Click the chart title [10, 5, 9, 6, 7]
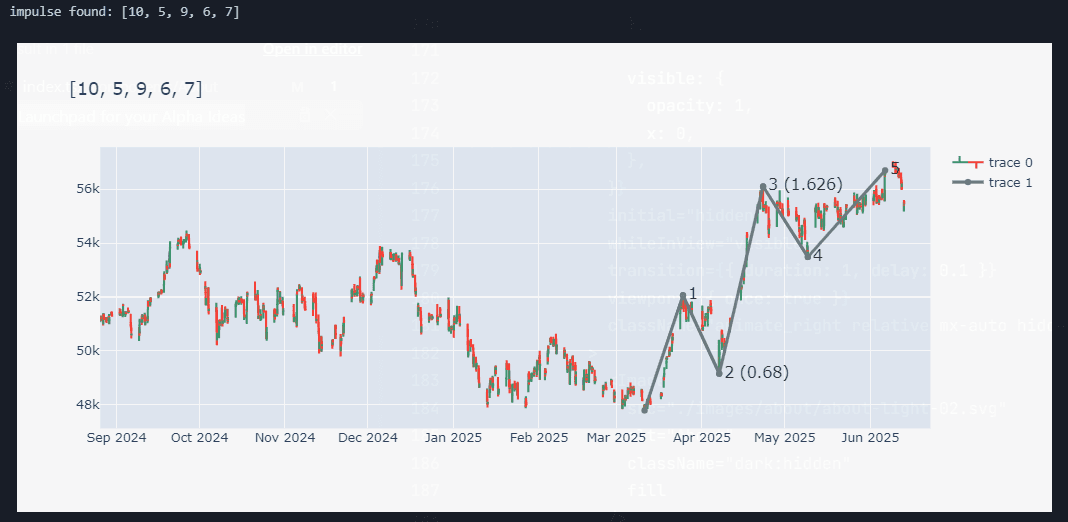 pos(136,89)
